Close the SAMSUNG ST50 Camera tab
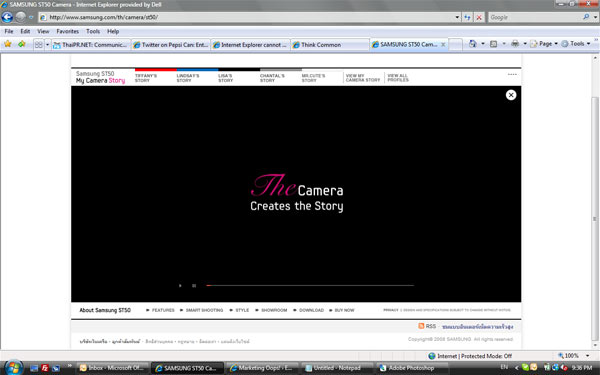 tap(443, 44)
